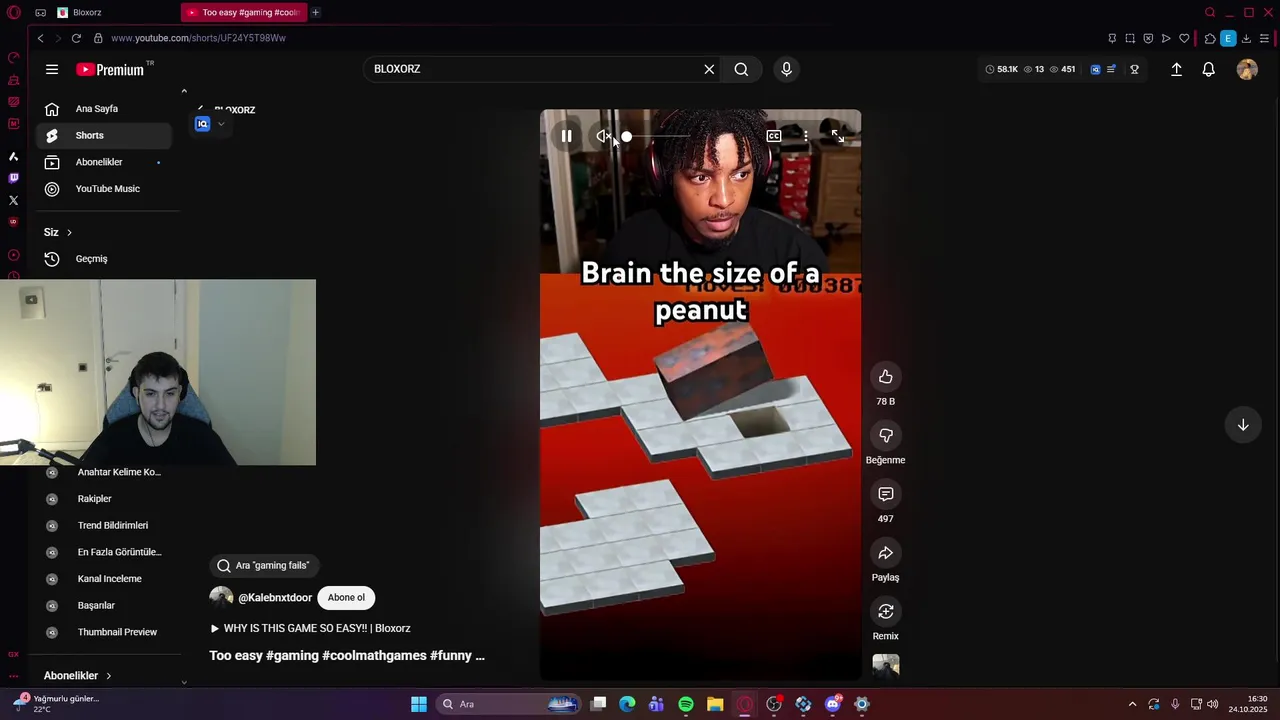The width and height of the screenshot is (1280, 720).
Task: Expand the Siz section
Action: [58, 232]
